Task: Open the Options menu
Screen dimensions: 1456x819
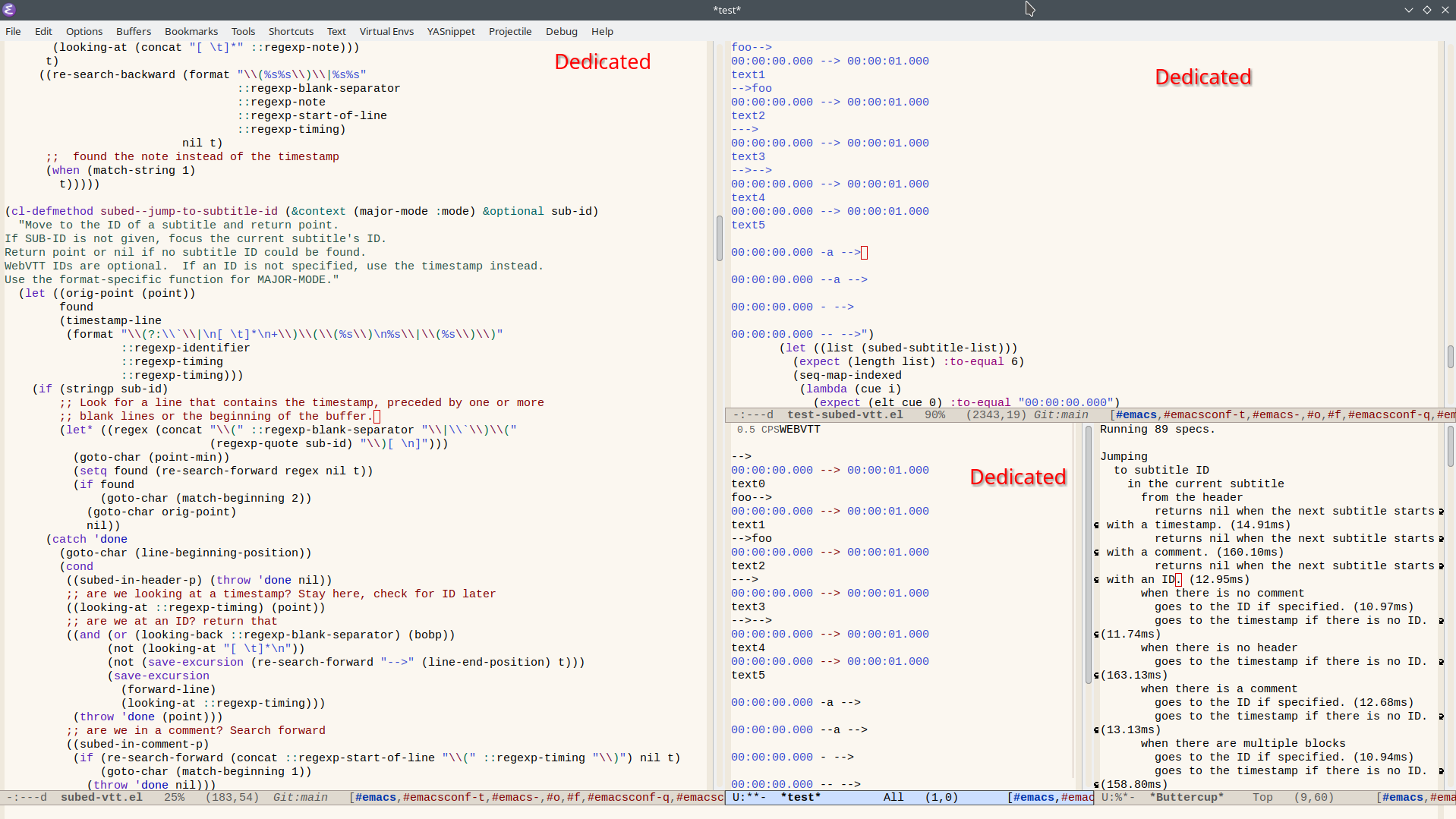Action: 84,31
